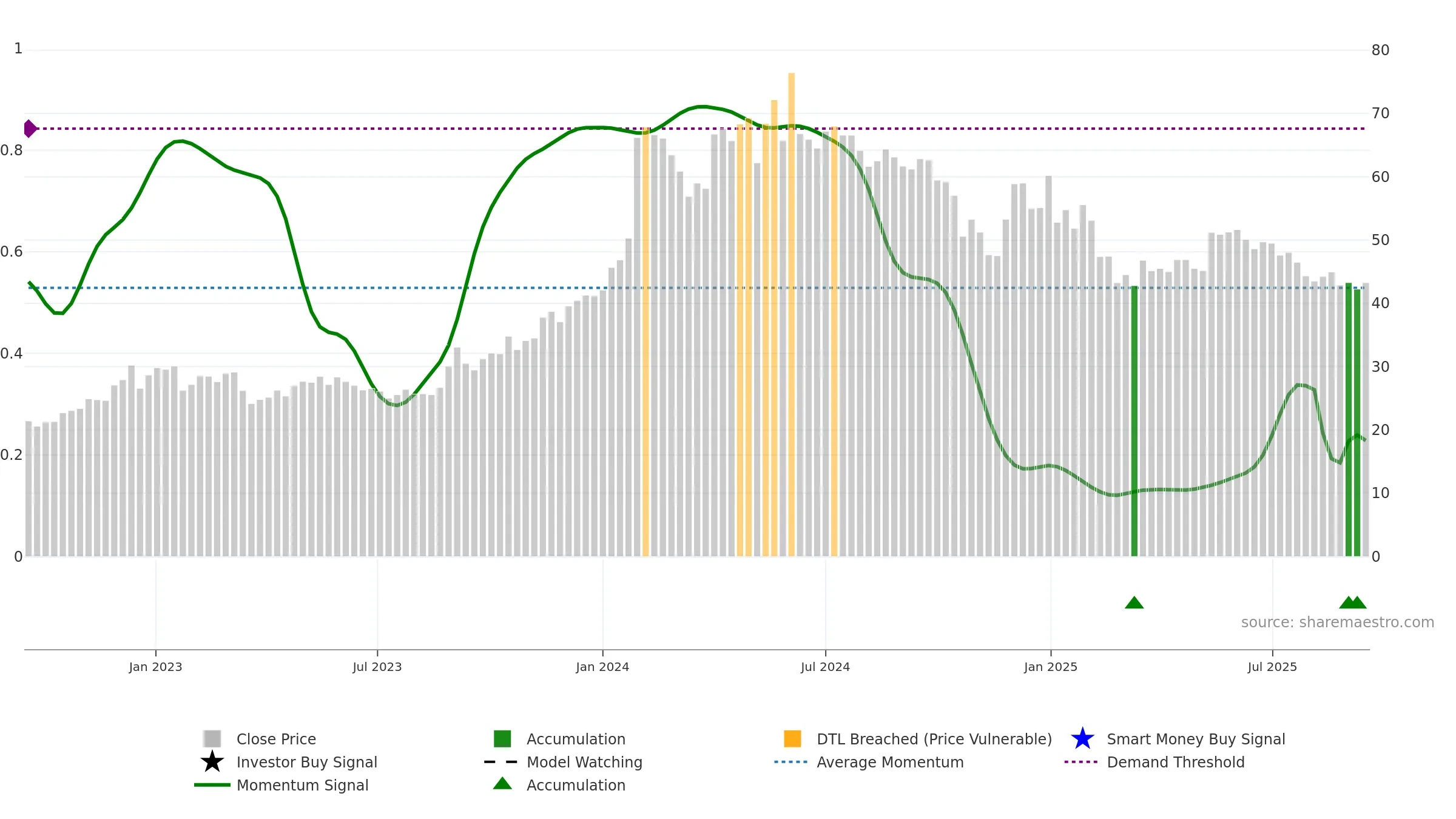This screenshot has height=819, width=1456.
Task: Click the Jan 2024 axis label
Action: click(x=602, y=667)
